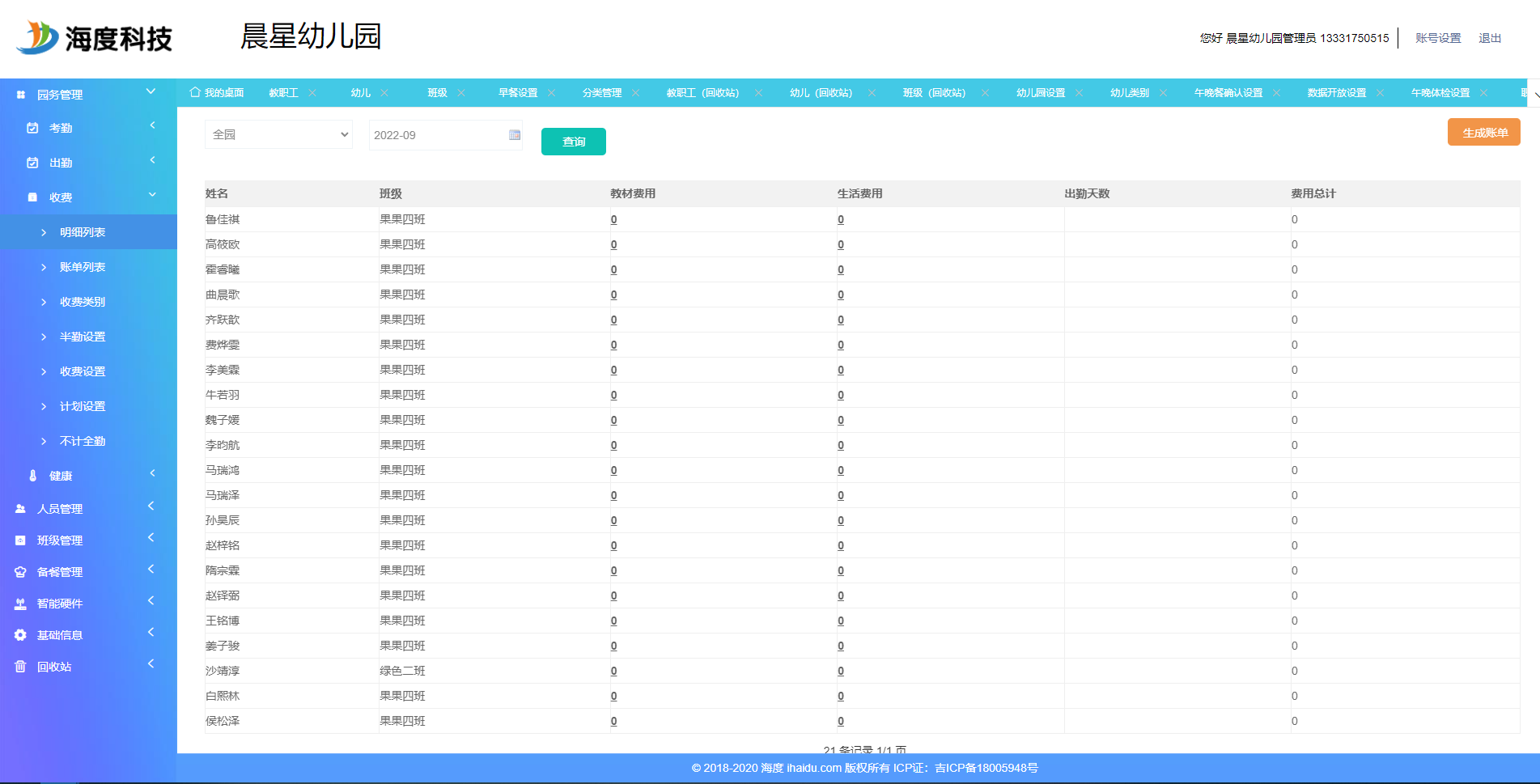The height and width of the screenshot is (784, 1540).
Task: Open the 全园 class dropdown
Action: coord(278,134)
